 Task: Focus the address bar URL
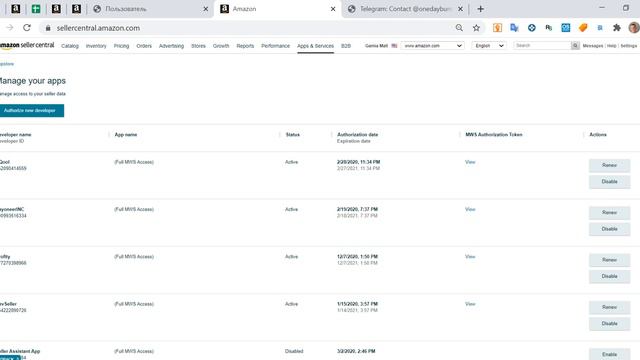(x=98, y=28)
